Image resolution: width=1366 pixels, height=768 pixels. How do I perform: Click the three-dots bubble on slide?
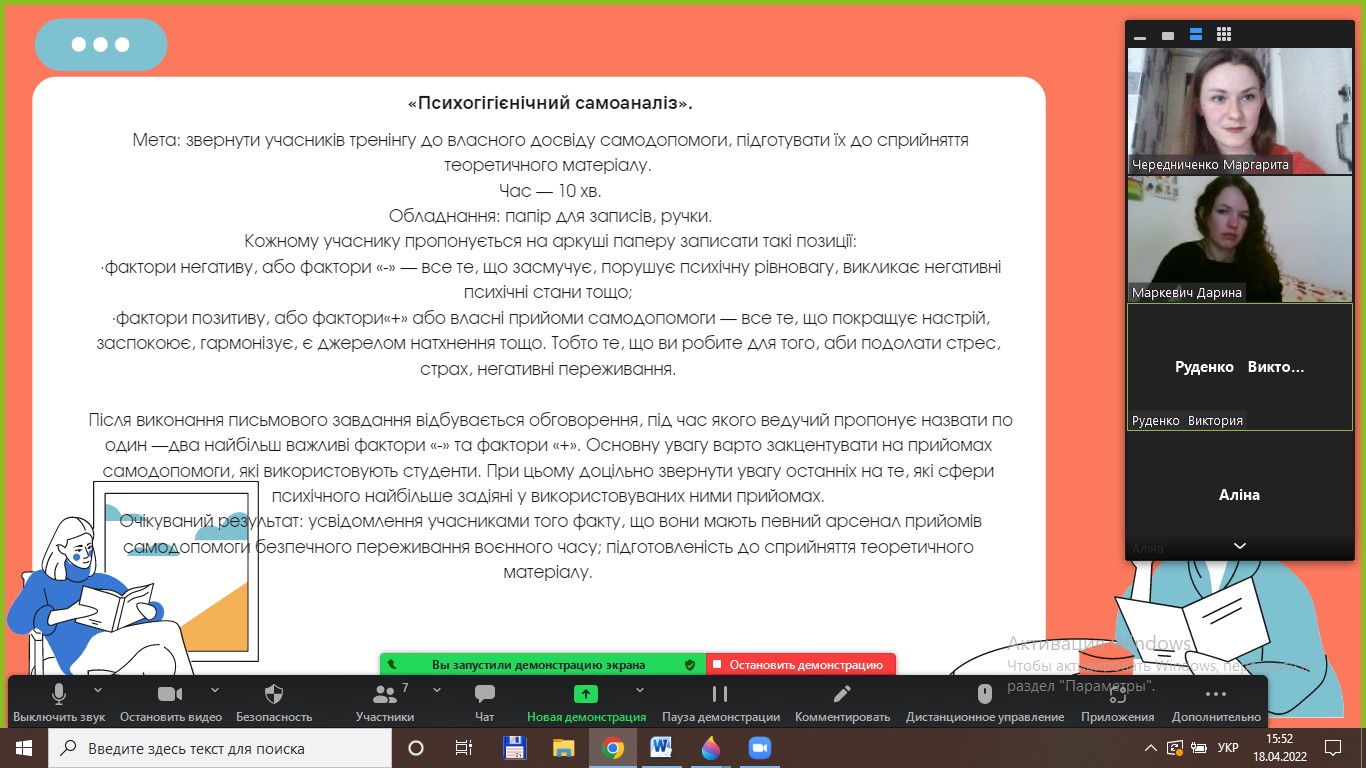pyautogui.click(x=101, y=45)
